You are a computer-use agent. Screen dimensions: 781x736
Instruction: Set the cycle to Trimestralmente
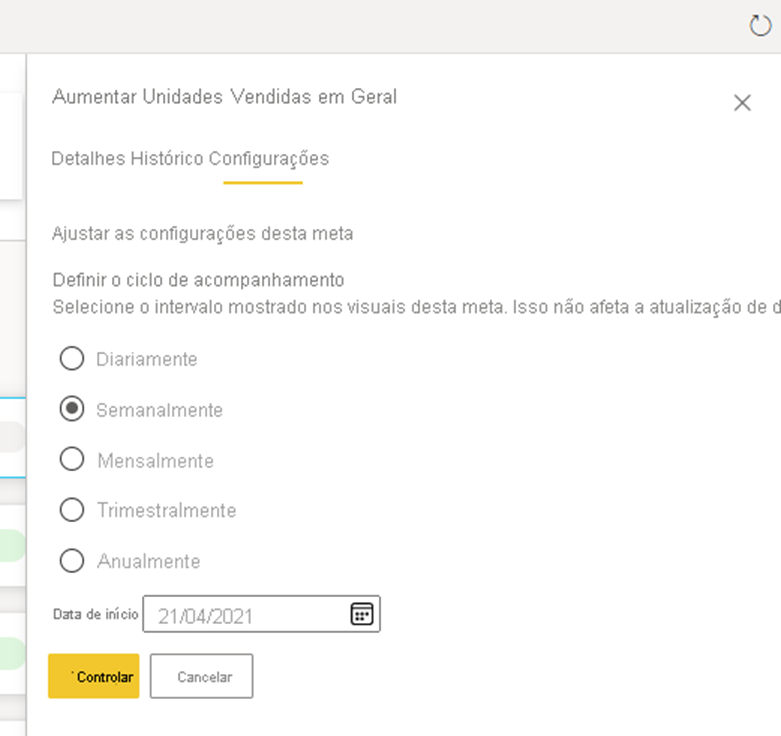pyautogui.click(x=72, y=510)
